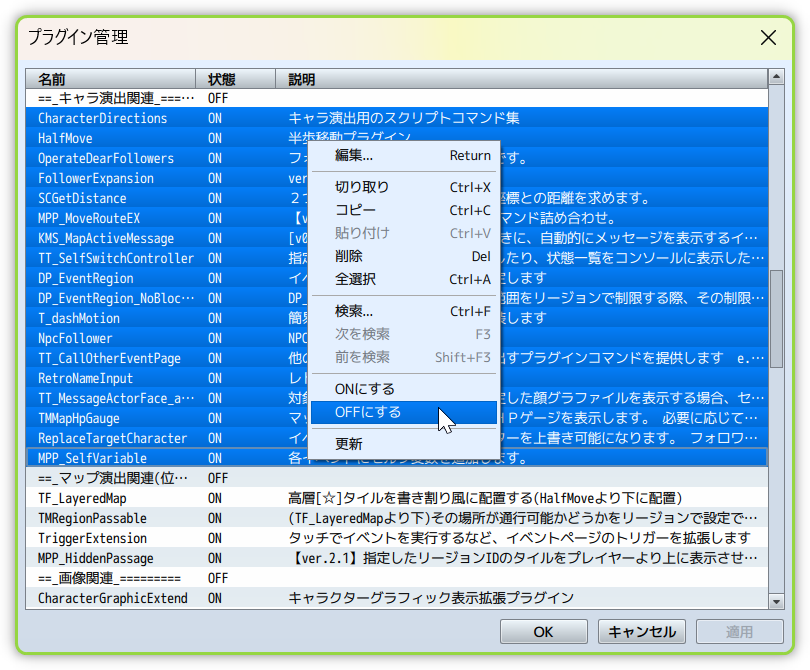The image size is (810, 670).
Task: Select the ==_画像関連_ separator row
Action: (x=397, y=579)
